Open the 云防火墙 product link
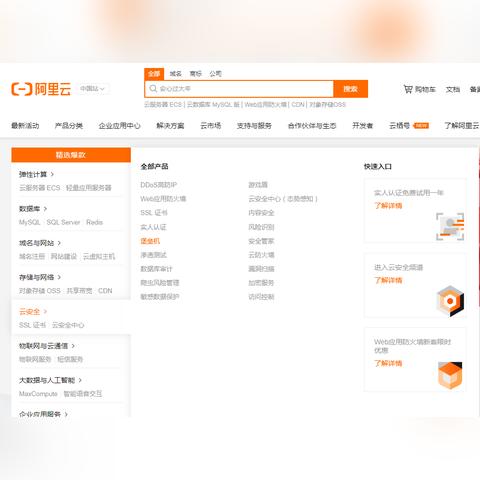The width and height of the screenshot is (480, 480). click(x=261, y=255)
